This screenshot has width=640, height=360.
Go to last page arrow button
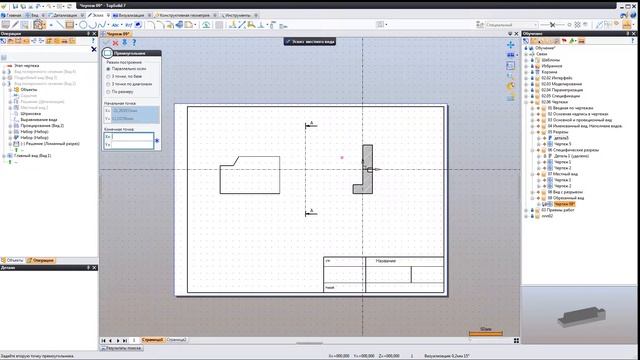(x=125, y=340)
